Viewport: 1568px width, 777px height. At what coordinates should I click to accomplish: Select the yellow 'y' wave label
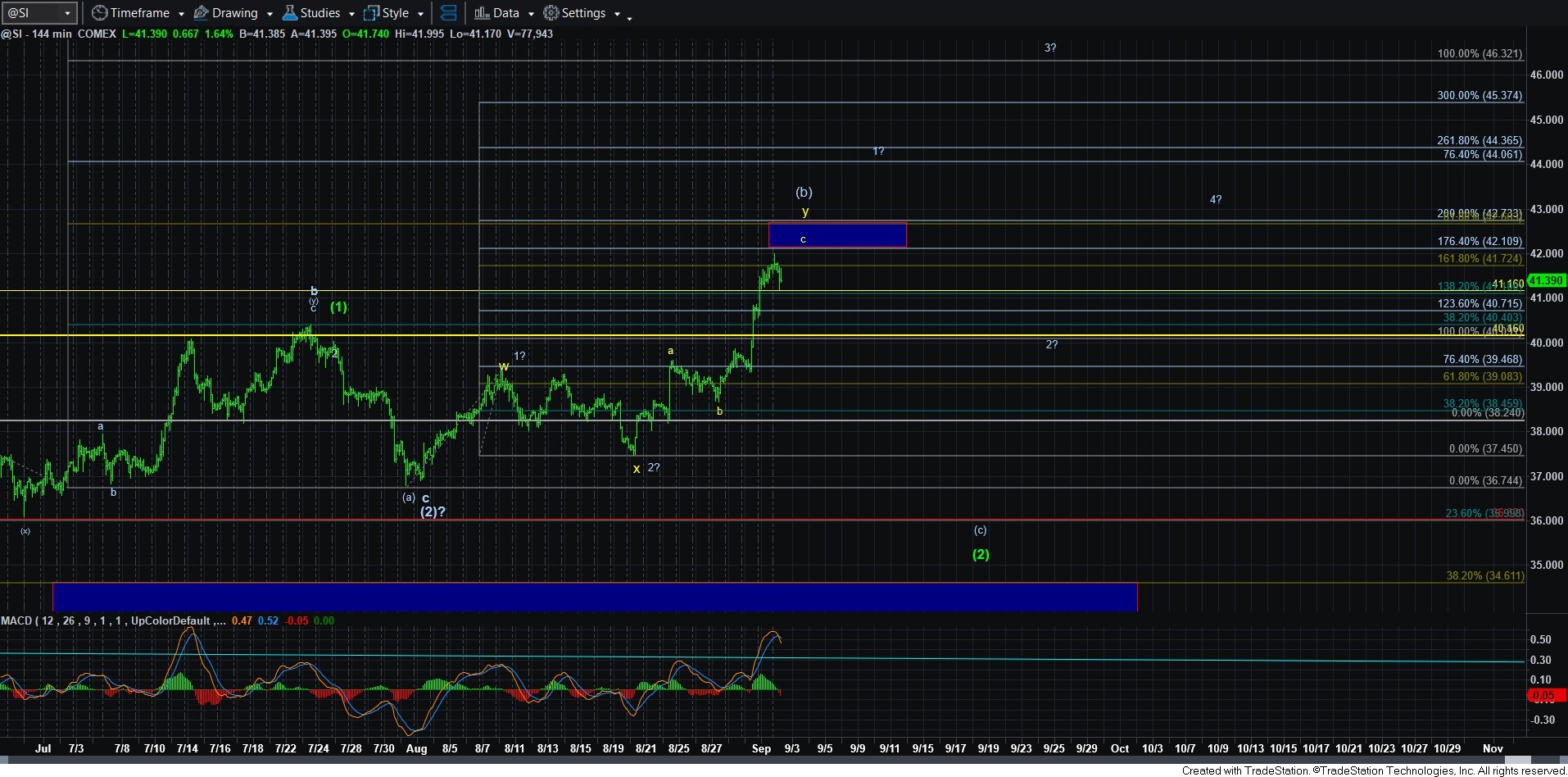(805, 211)
